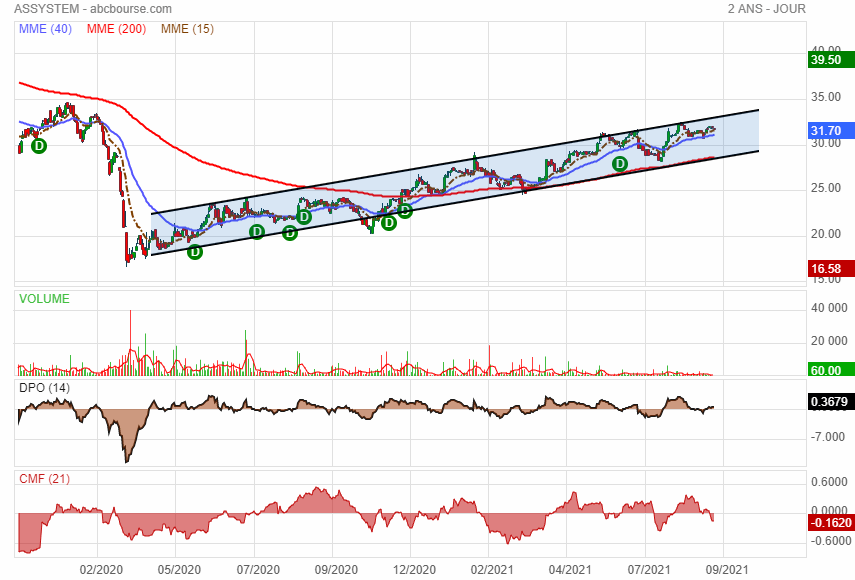Click the 35.00 price axis label
The height and width of the screenshot is (580, 855).
(826, 97)
